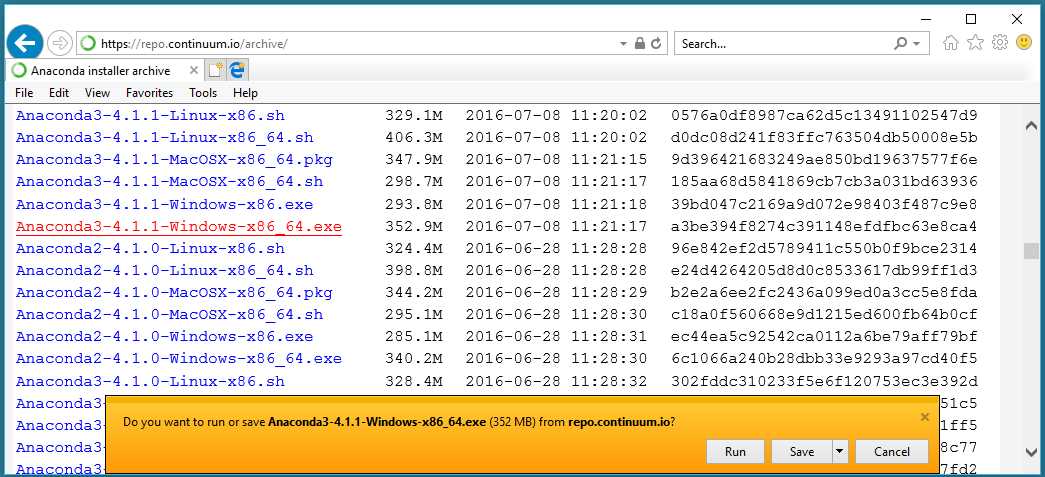Open link Anaconda2-4.1.0-Windows-x86.exe
Image resolution: width=1045 pixels, height=477 pixels.
165,336
